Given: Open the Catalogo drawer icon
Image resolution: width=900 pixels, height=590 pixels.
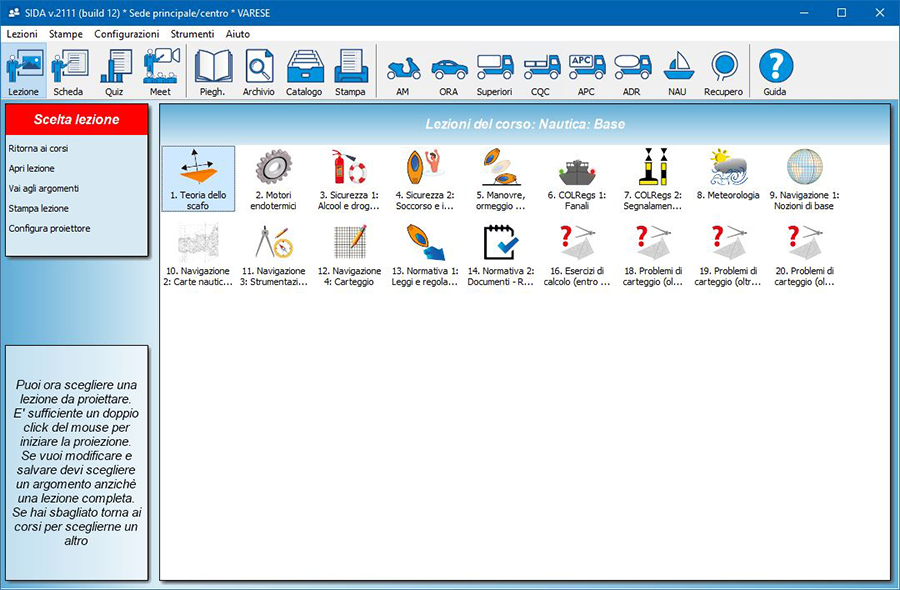Looking at the screenshot, I should point(304,72).
